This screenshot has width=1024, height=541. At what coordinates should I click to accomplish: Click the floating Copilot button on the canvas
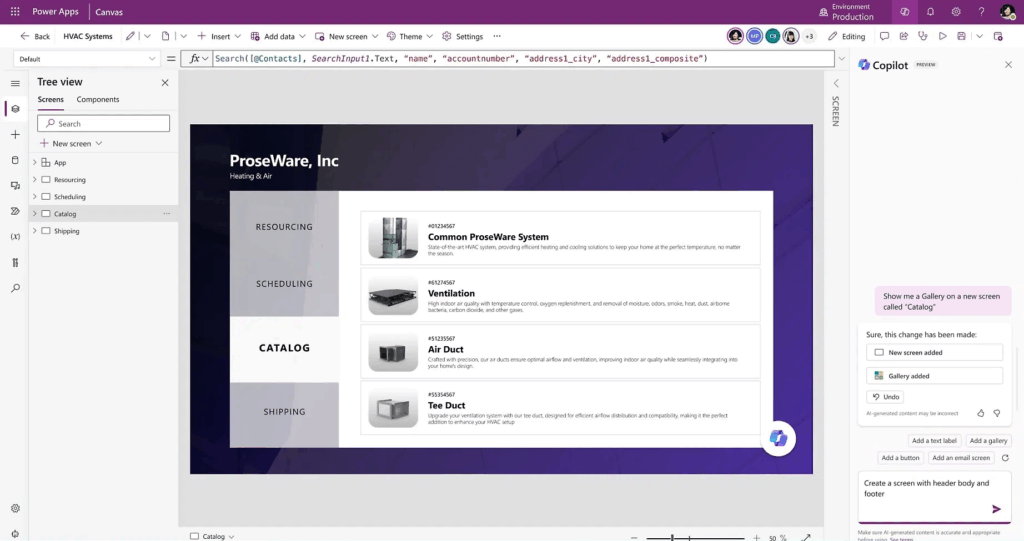778,438
